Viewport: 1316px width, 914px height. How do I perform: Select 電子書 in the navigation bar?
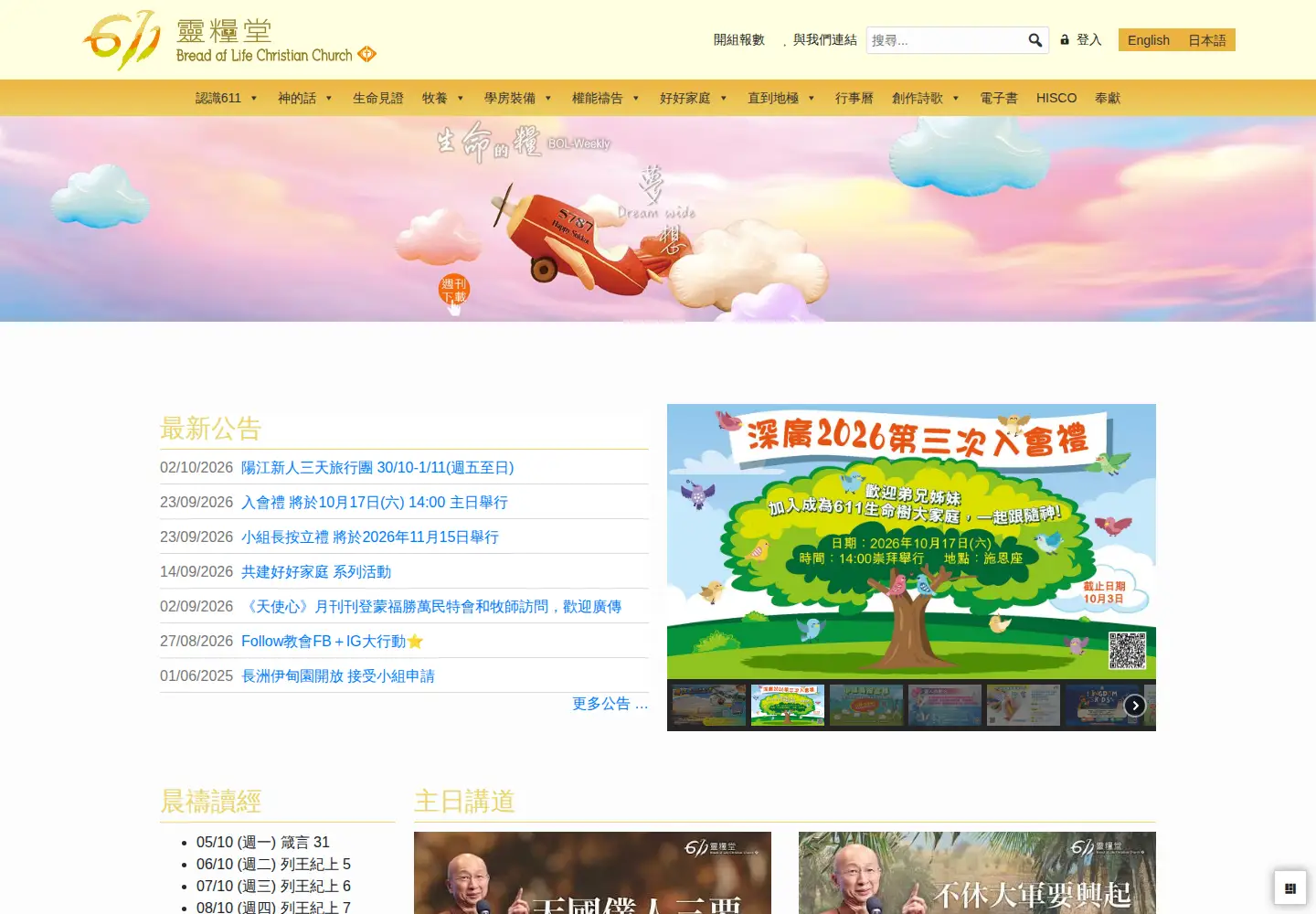pos(999,98)
